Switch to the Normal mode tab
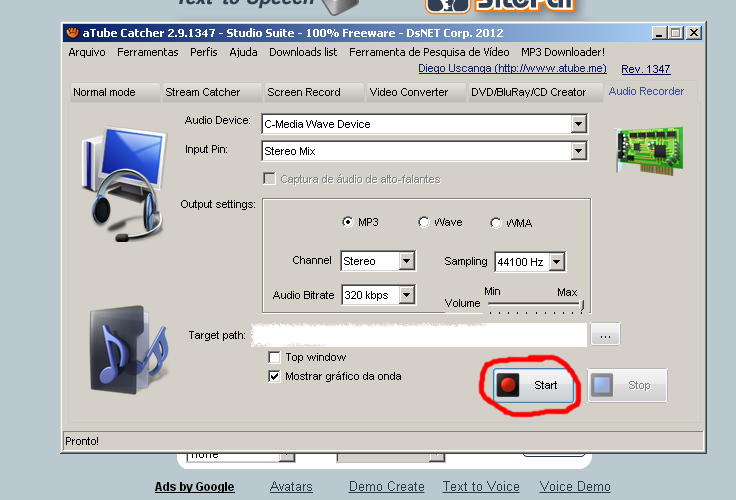This screenshot has width=736, height=500. 115,92
